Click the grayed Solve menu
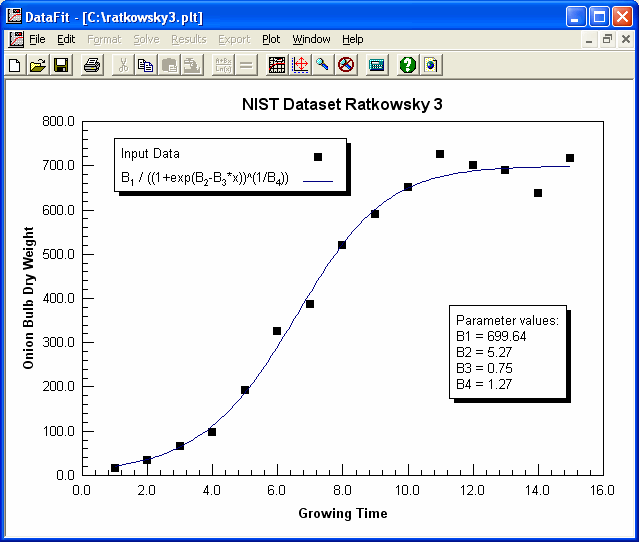The width and height of the screenshot is (639, 542). tap(146, 40)
